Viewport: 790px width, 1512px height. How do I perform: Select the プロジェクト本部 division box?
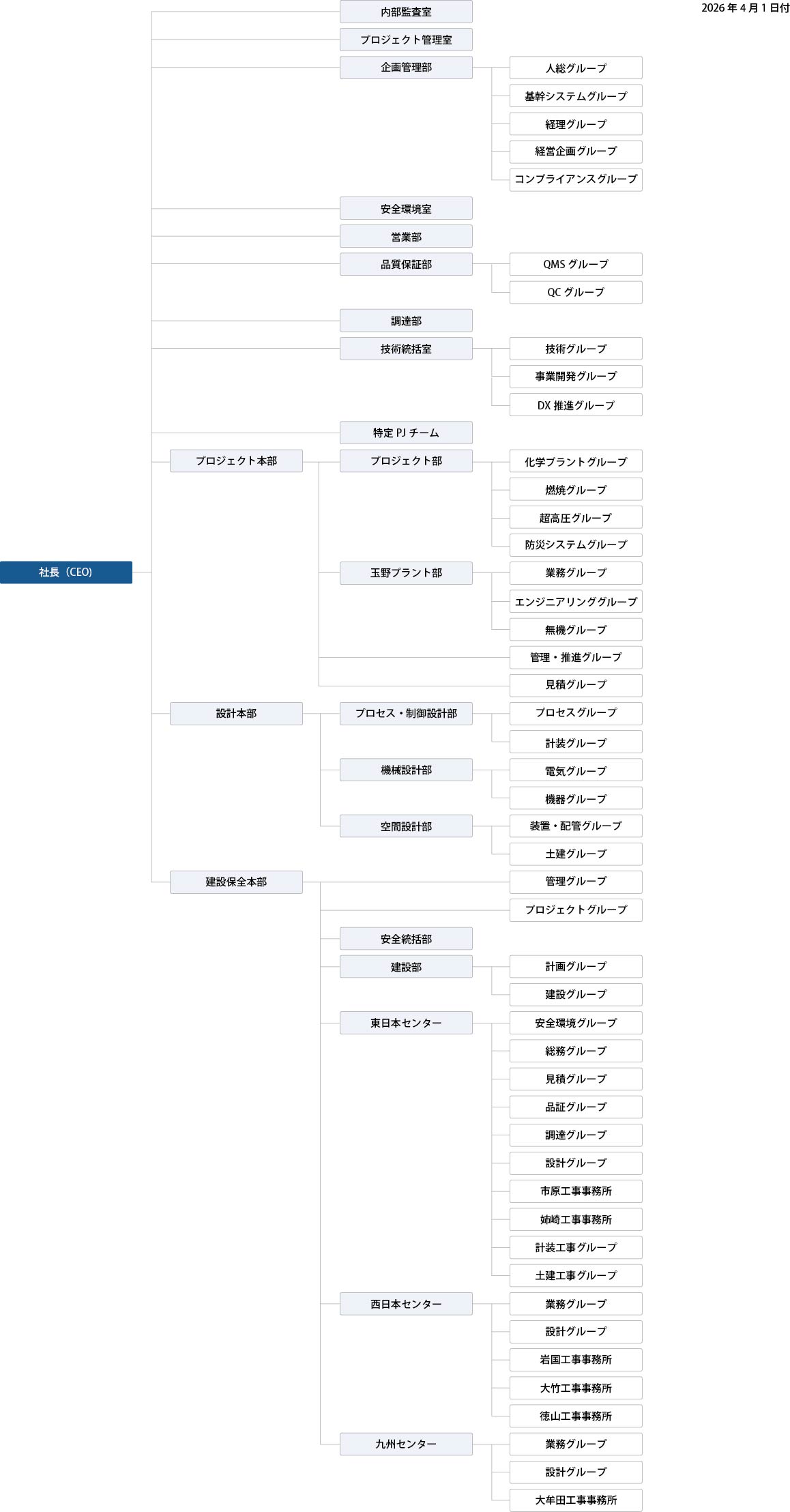pyautogui.click(x=236, y=461)
